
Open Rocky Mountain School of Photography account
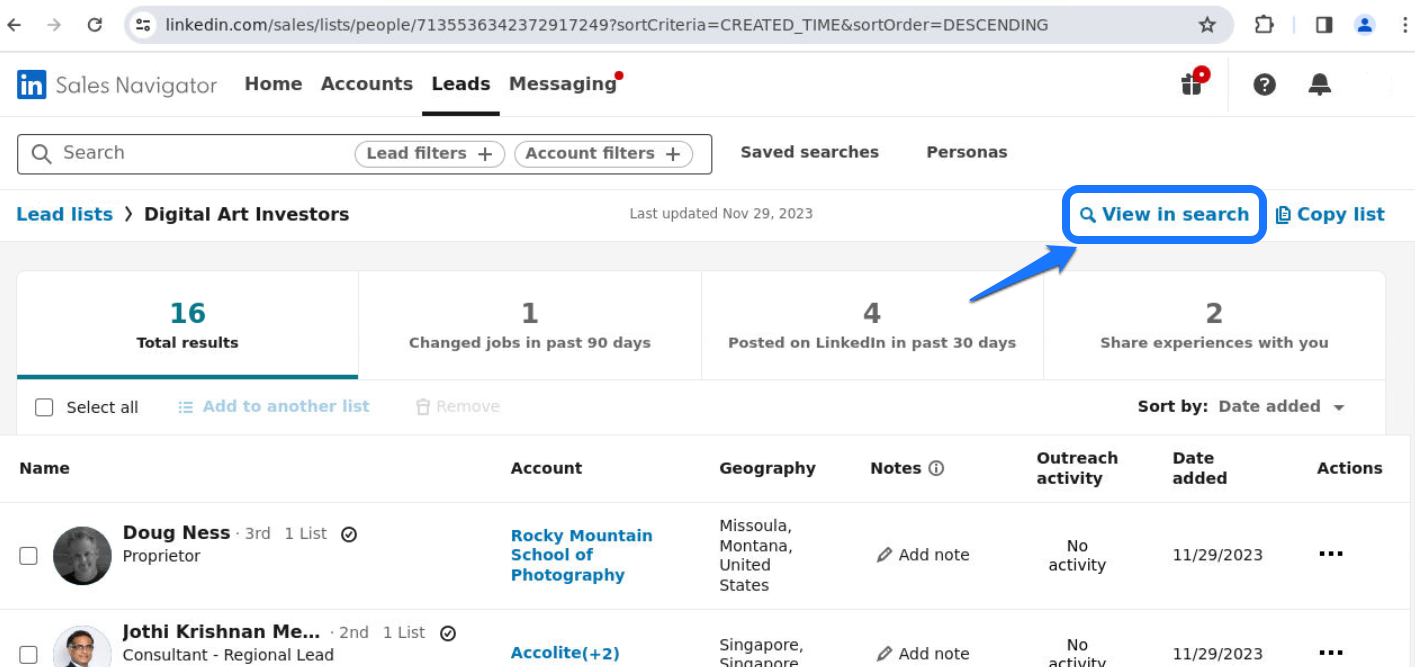[581, 555]
